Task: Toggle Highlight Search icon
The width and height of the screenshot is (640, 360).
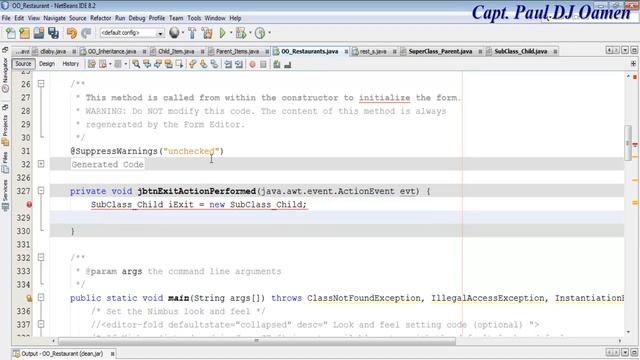Action: 168,64
